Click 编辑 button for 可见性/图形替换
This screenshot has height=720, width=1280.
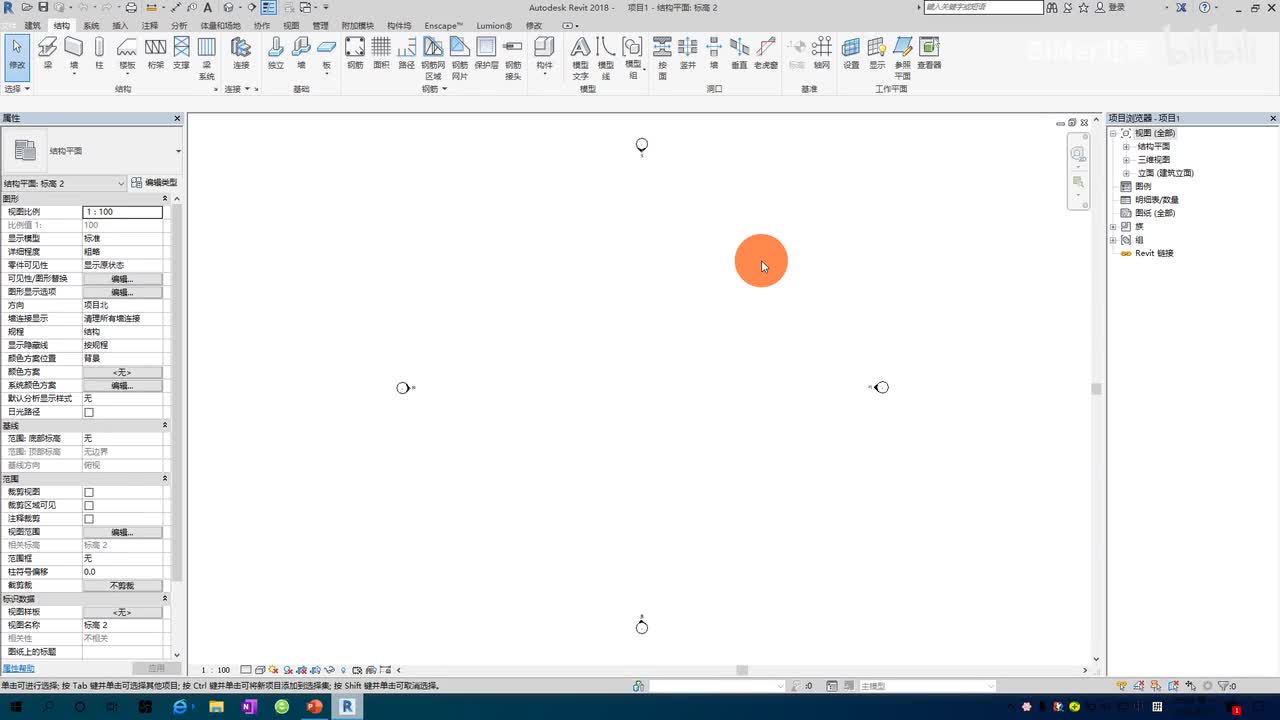(122, 279)
